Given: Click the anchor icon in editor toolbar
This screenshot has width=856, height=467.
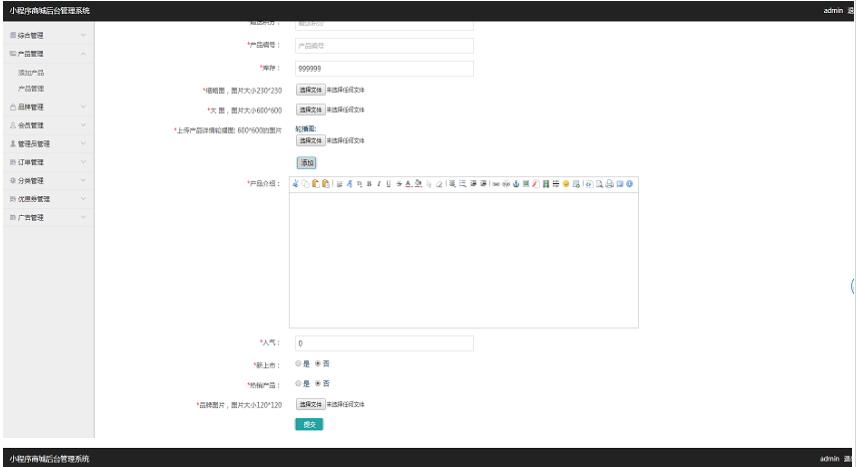Looking at the screenshot, I should pos(515,184).
